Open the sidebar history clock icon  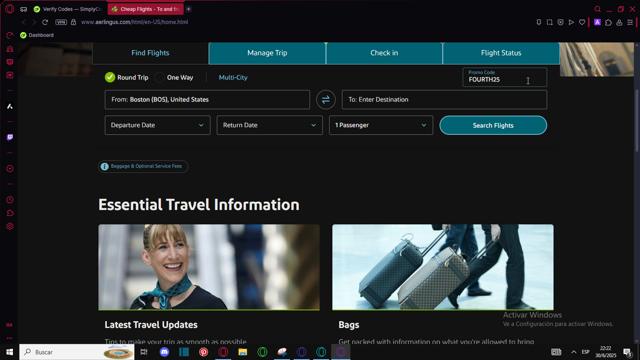[x=10, y=200]
